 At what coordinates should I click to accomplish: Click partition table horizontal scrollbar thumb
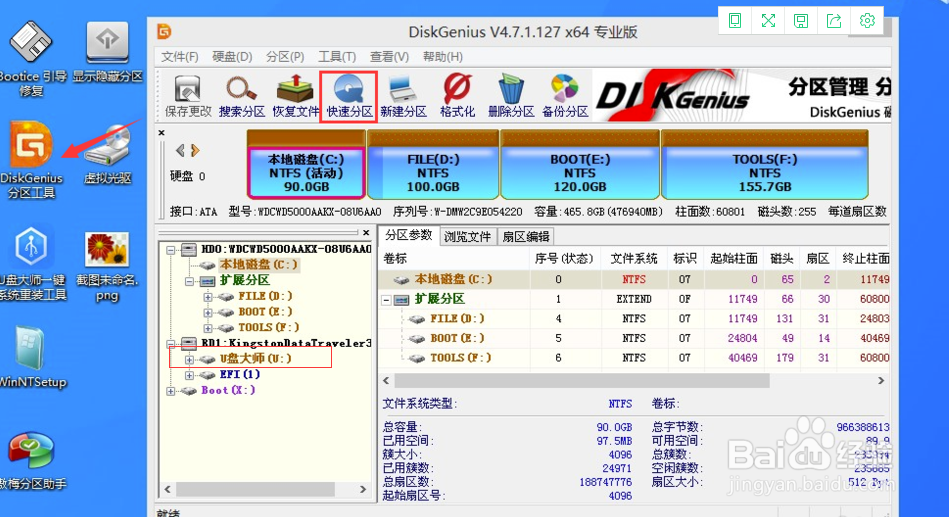582,381
